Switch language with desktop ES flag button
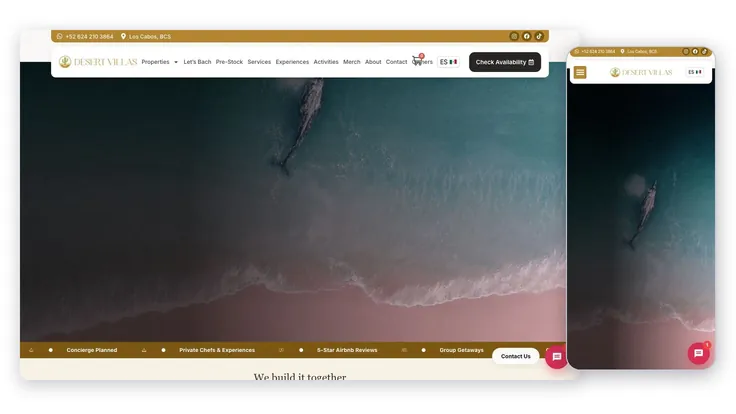Viewport: 736px width, 414px height. coord(448,62)
